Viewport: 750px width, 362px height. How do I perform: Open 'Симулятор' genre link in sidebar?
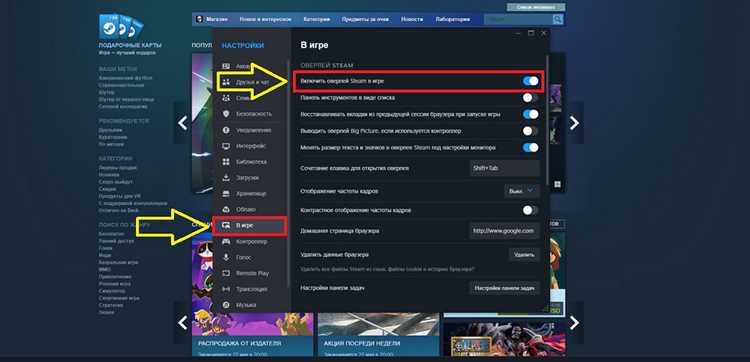click(112, 291)
